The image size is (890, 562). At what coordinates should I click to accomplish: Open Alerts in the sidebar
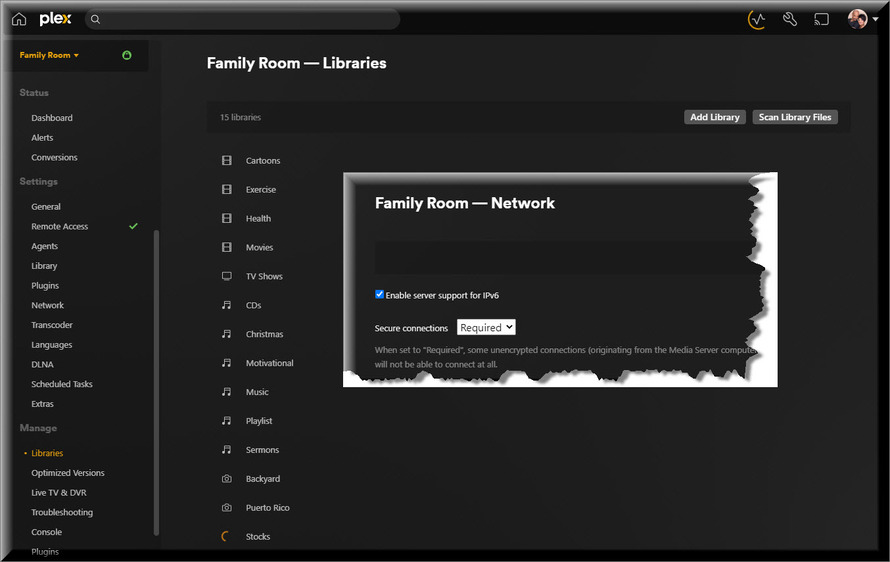click(x=42, y=138)
